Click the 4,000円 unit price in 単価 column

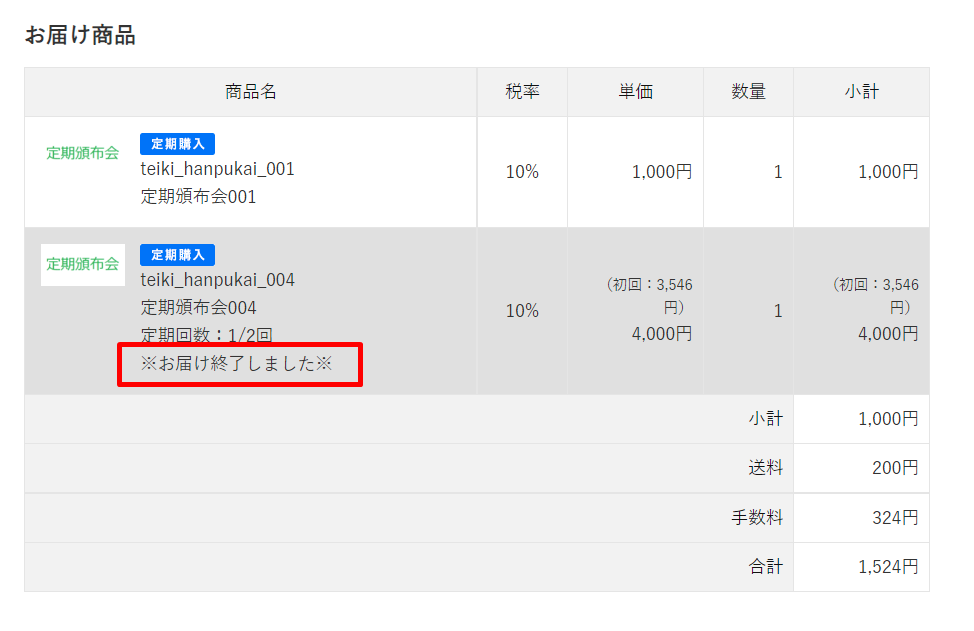661,334
